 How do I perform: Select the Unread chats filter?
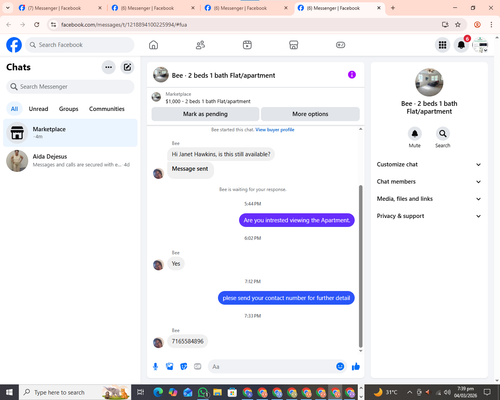coord(38,109)
